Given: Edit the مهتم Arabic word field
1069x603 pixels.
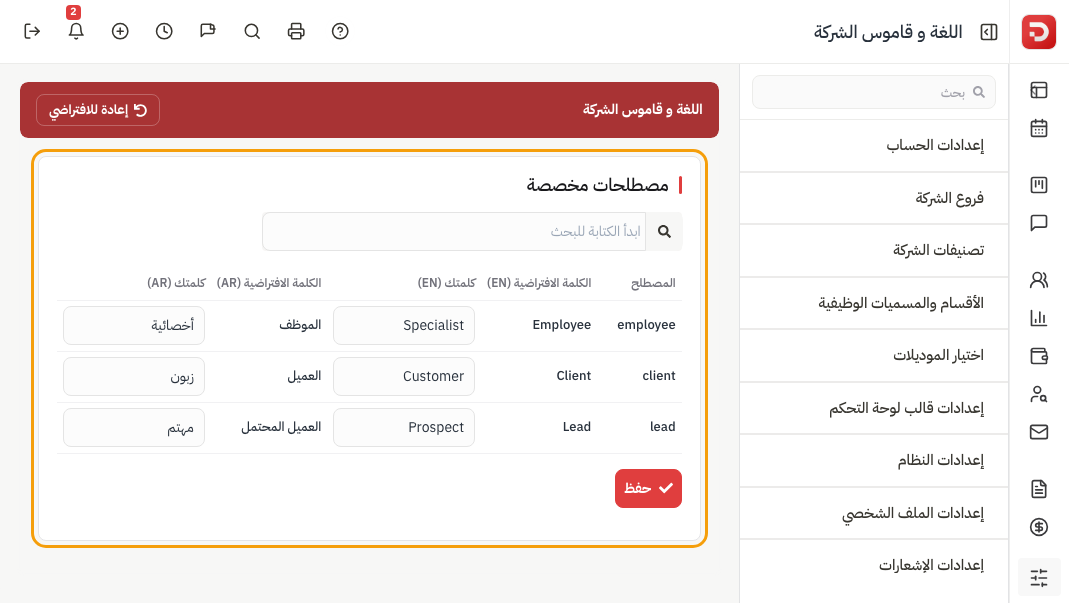Looking at the screenshot, I should tap(134, 428).
